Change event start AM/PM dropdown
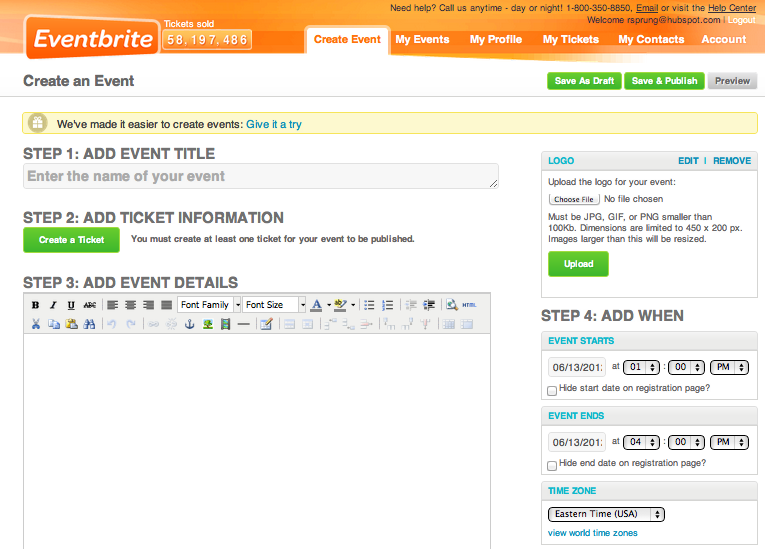This screenshot has width=765, height=549. pos(729,367)
